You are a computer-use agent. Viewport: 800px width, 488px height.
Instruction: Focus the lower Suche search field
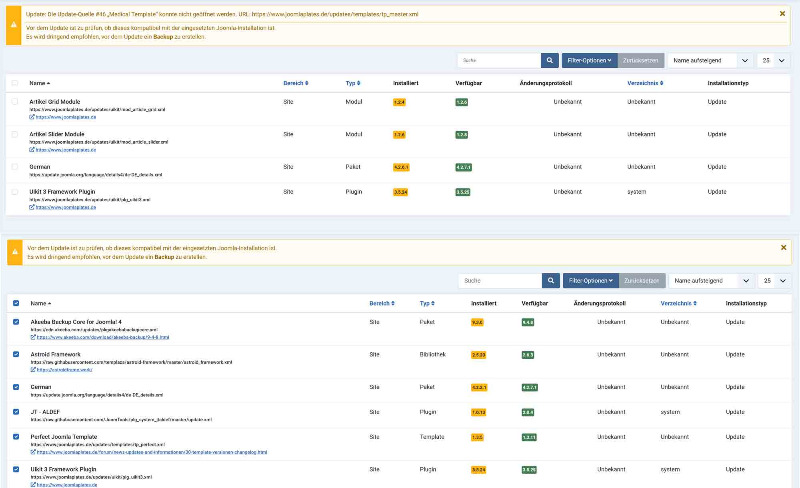(500, 281)
